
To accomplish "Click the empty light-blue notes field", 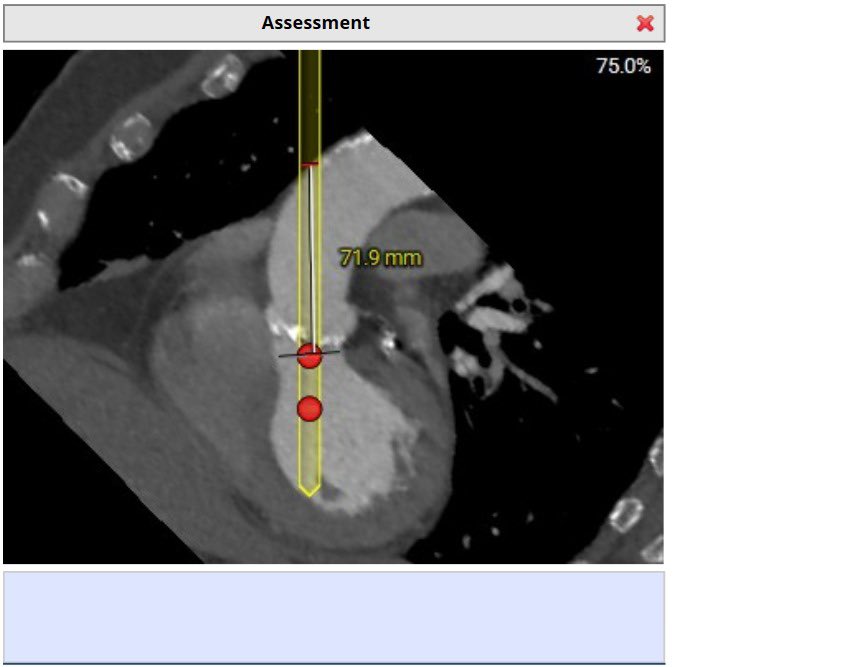I will [x=334, y=617].
